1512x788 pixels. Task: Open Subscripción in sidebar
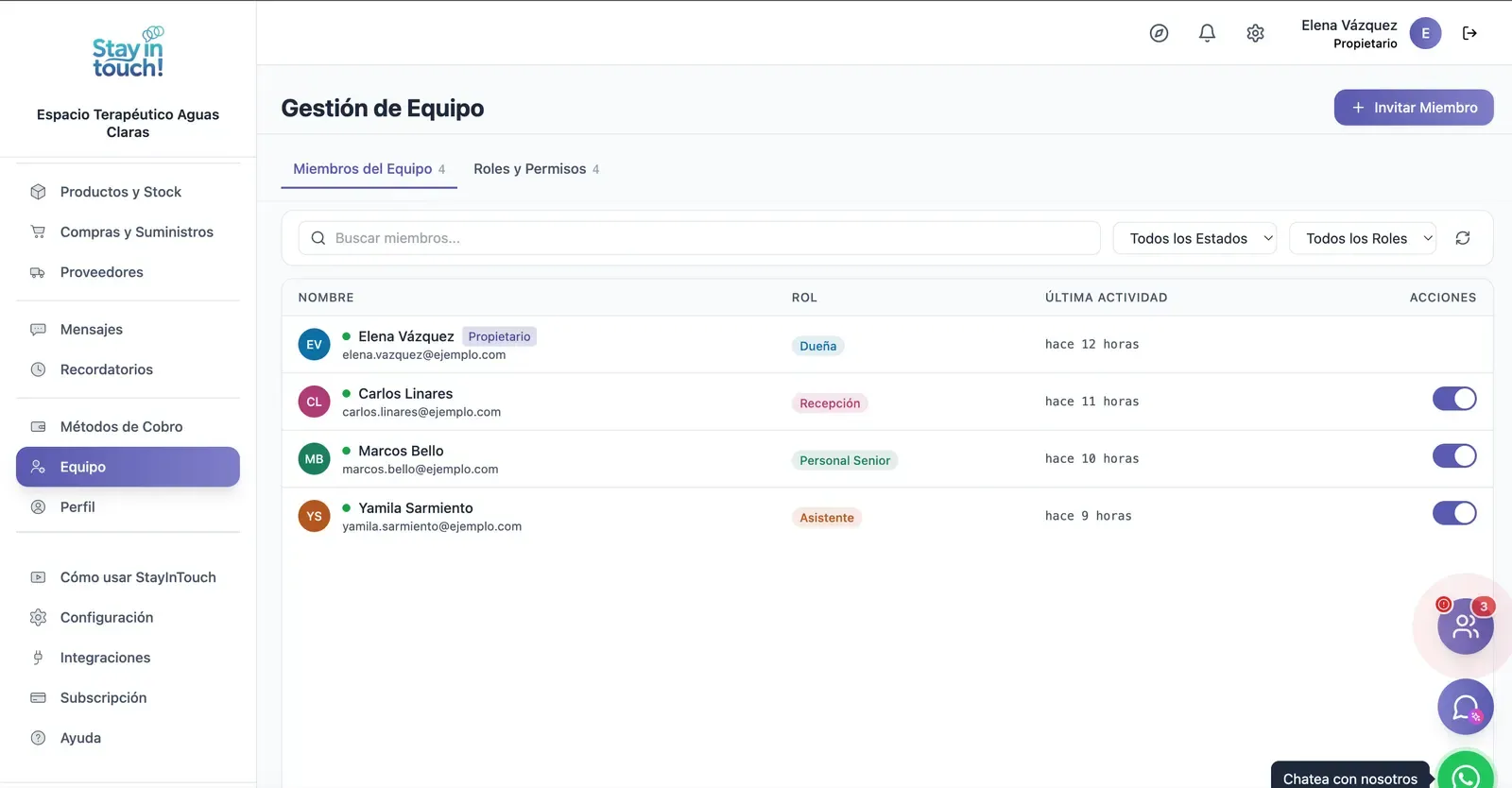[x=128, y=698]
